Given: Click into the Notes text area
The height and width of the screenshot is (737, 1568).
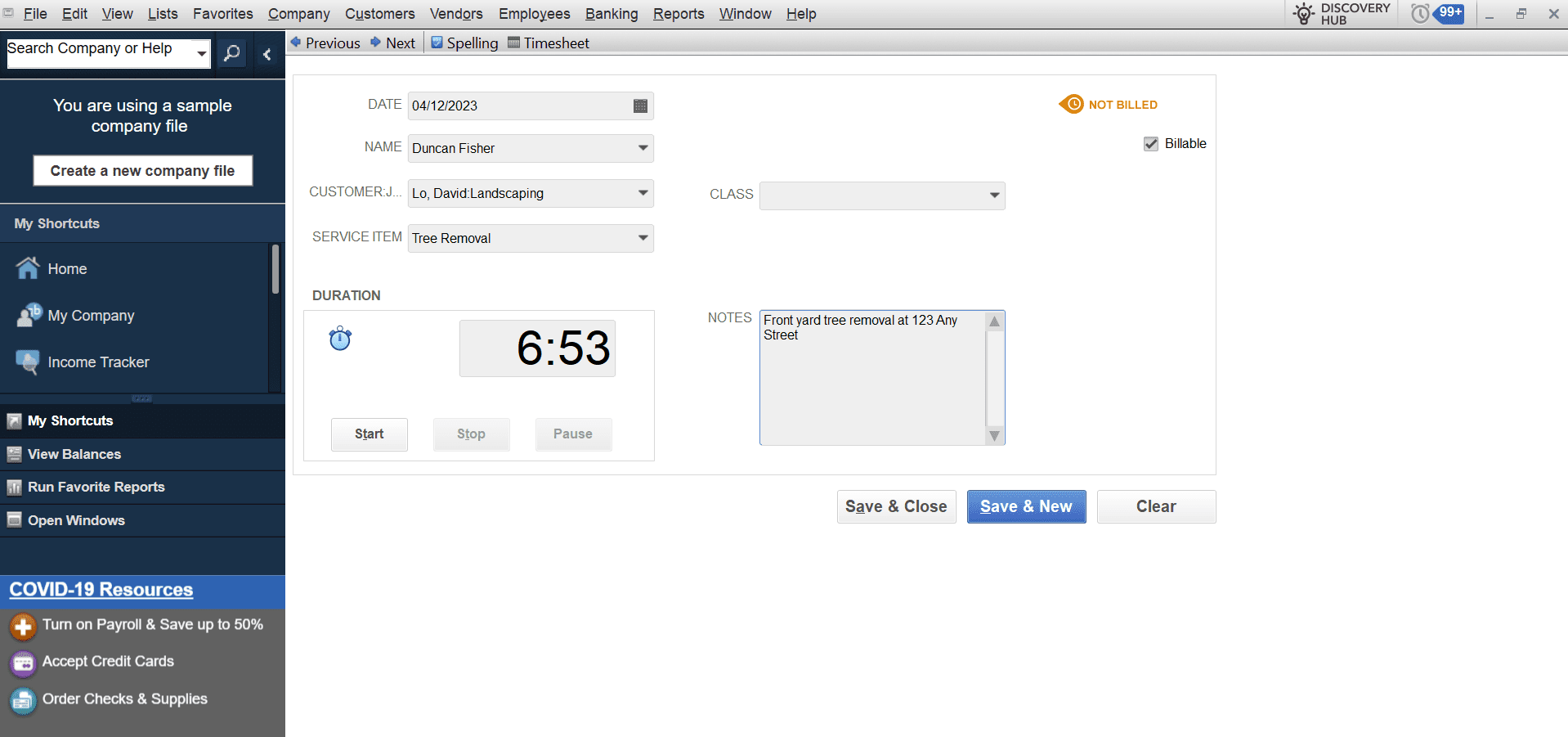Looking at the screenshot, I should pos(872,378).
